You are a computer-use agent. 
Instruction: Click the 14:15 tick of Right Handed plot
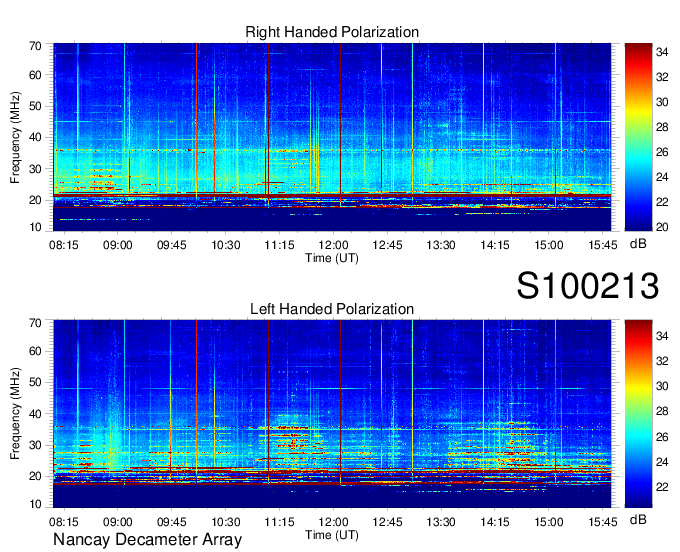(x=495, y=245)
